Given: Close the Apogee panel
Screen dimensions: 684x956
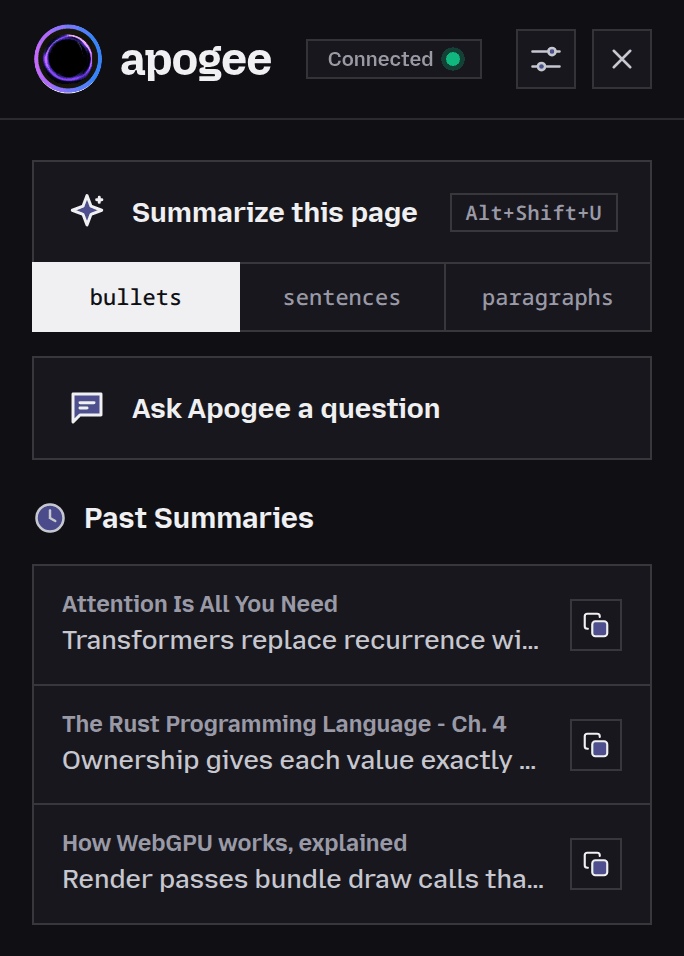Looking at the screenshot, I should [622, 59].
